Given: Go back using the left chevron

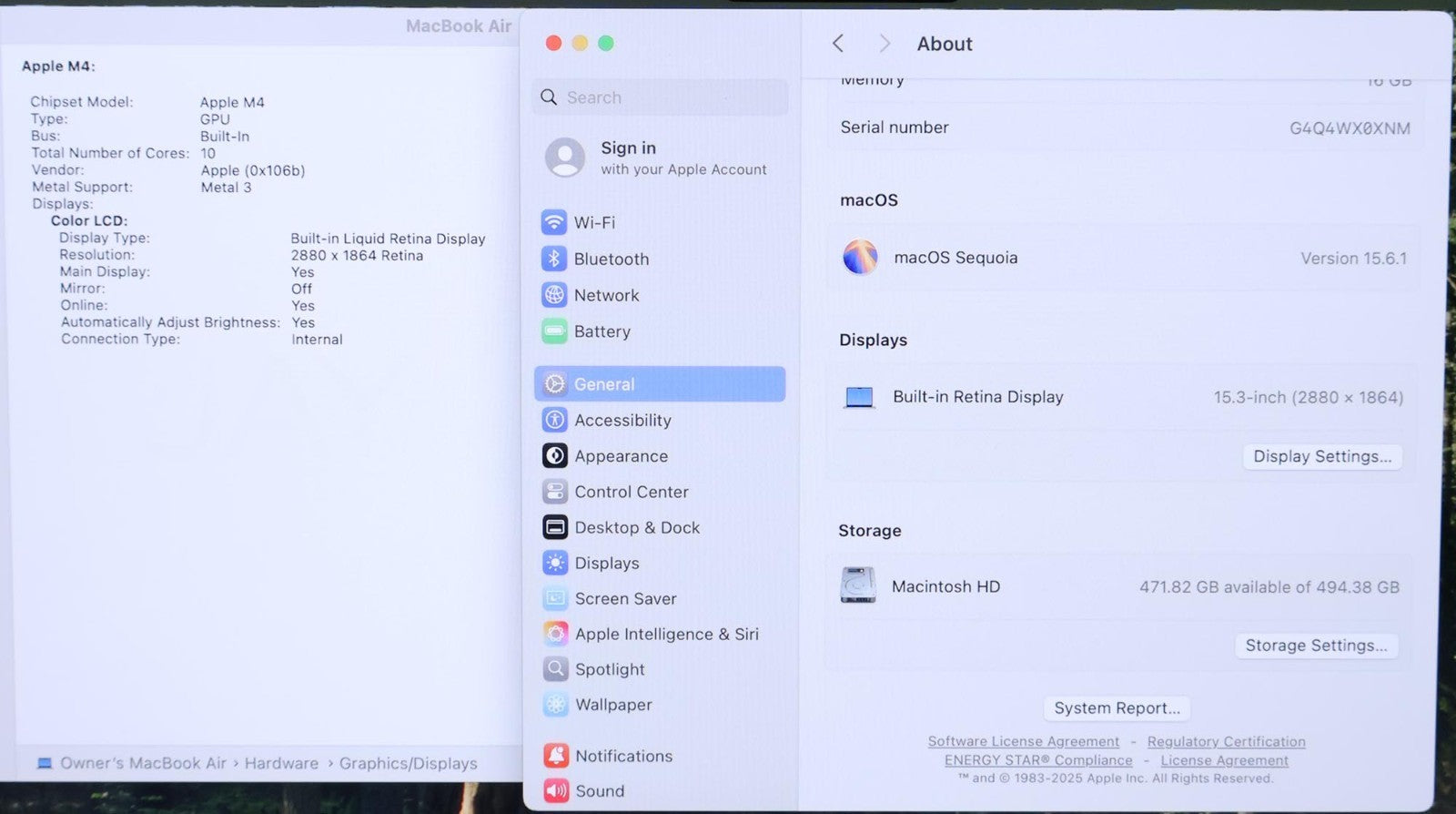Looking at the screenshot, I should tap(838, 44).
